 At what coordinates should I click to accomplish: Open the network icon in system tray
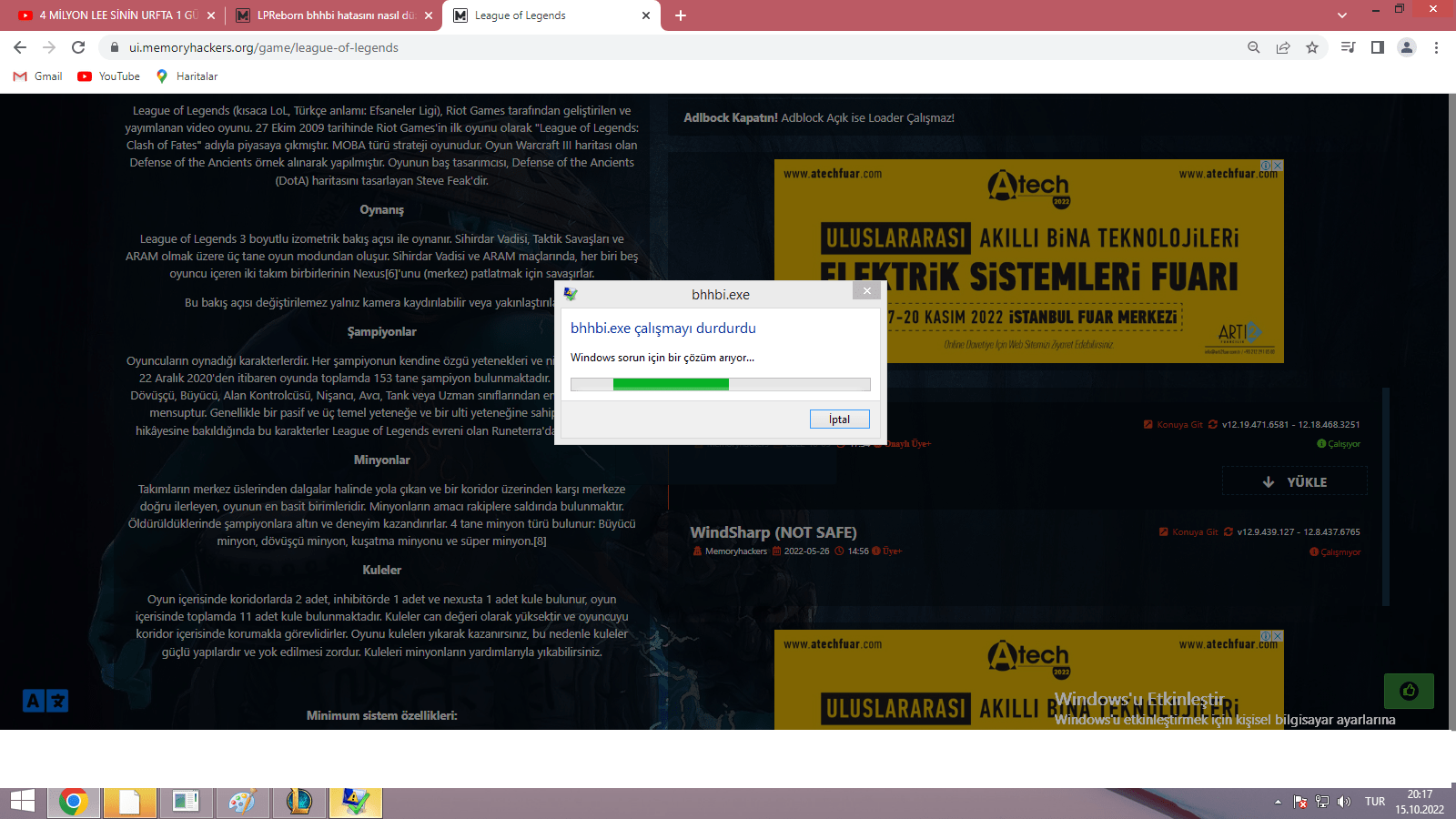pos(1322,802)
